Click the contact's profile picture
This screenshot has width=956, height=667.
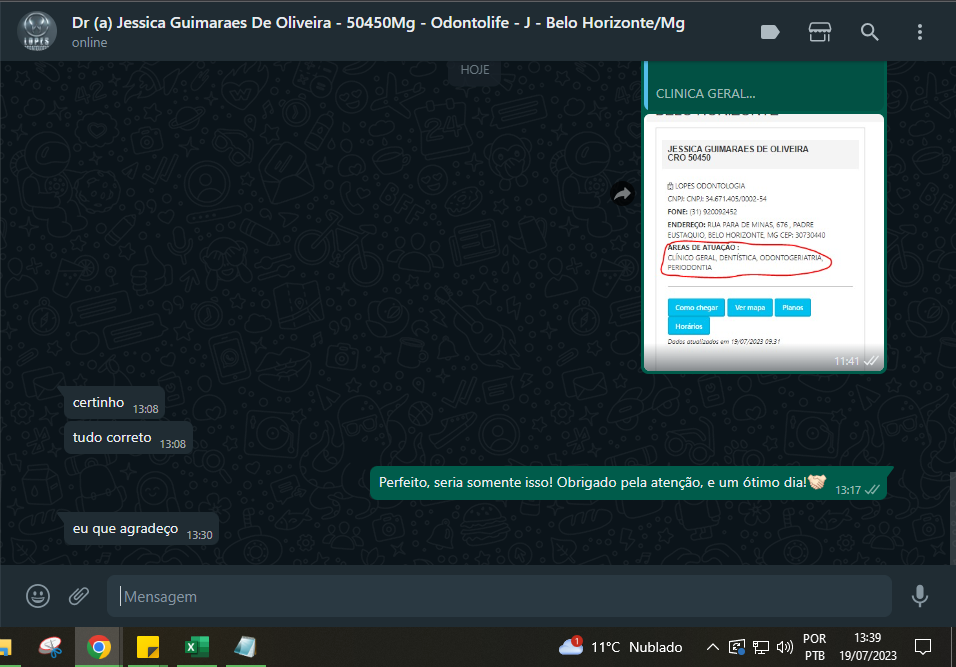click(x=38, y=32)
